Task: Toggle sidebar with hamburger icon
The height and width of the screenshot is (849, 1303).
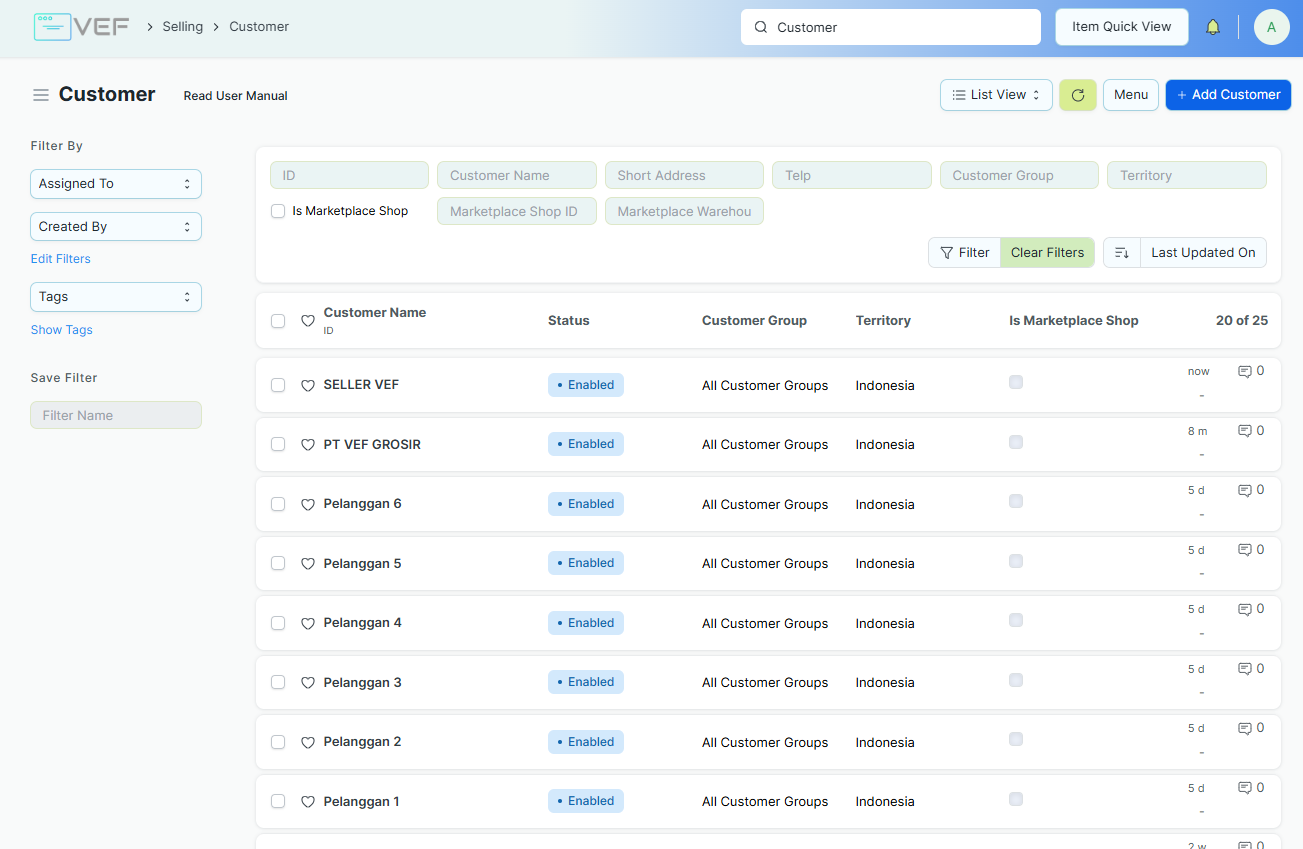Action: click(41, 95)
